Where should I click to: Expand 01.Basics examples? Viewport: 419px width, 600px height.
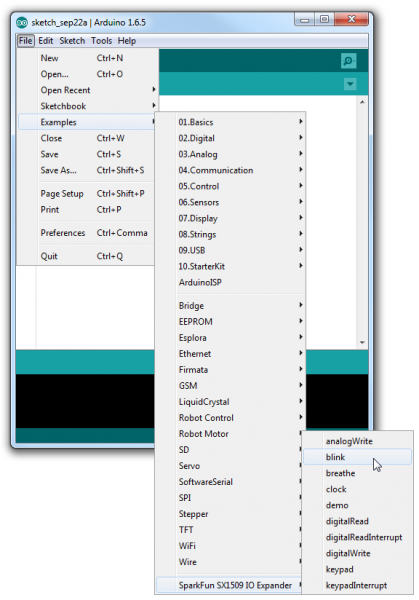230,122
